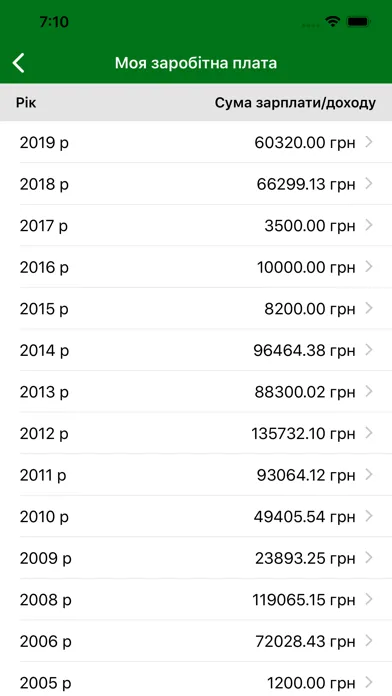
Task: Tap the back arrow in header
Action: click(19, 63)
